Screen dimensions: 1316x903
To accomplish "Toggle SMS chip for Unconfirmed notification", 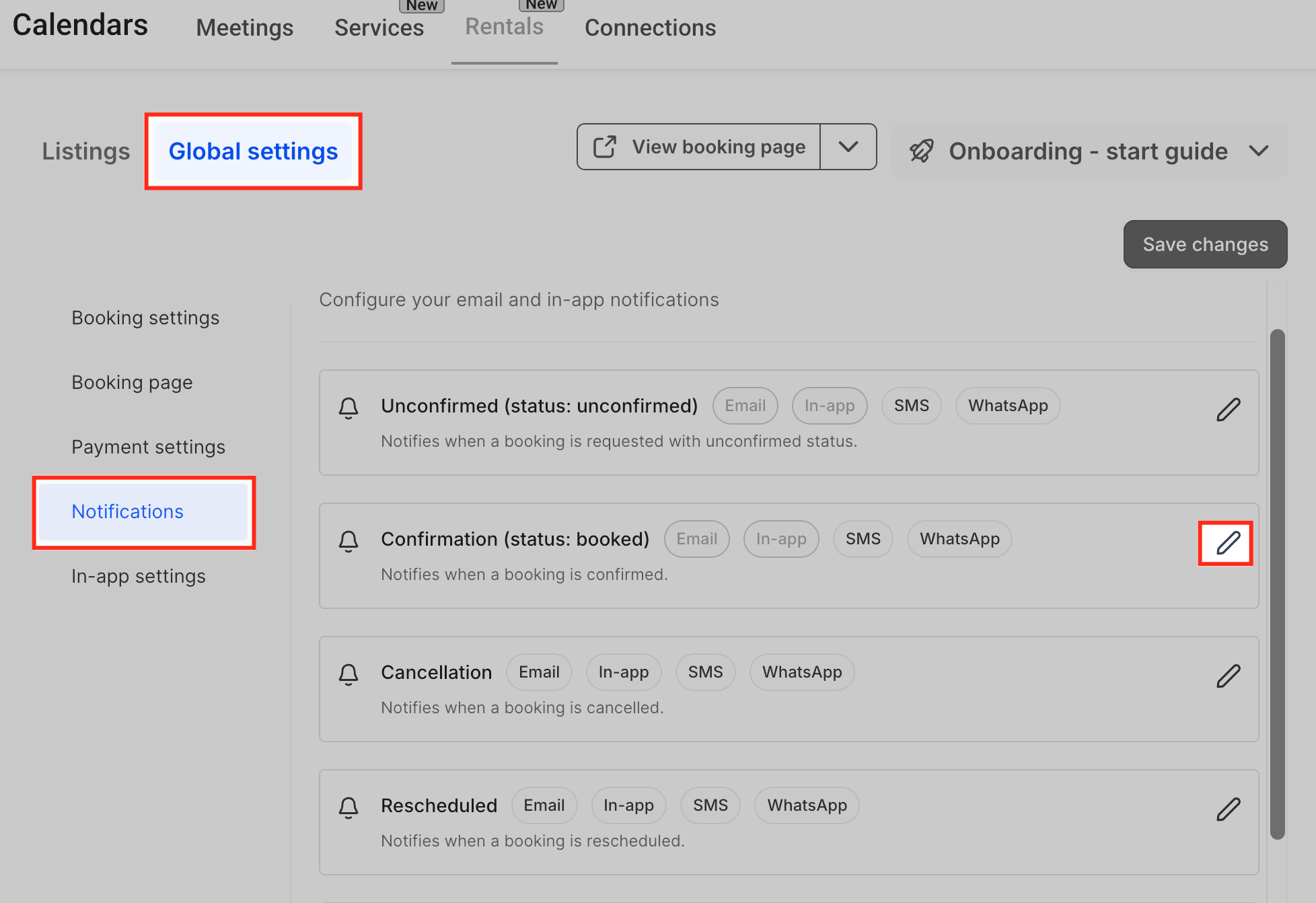I will [x=911, y=406].
